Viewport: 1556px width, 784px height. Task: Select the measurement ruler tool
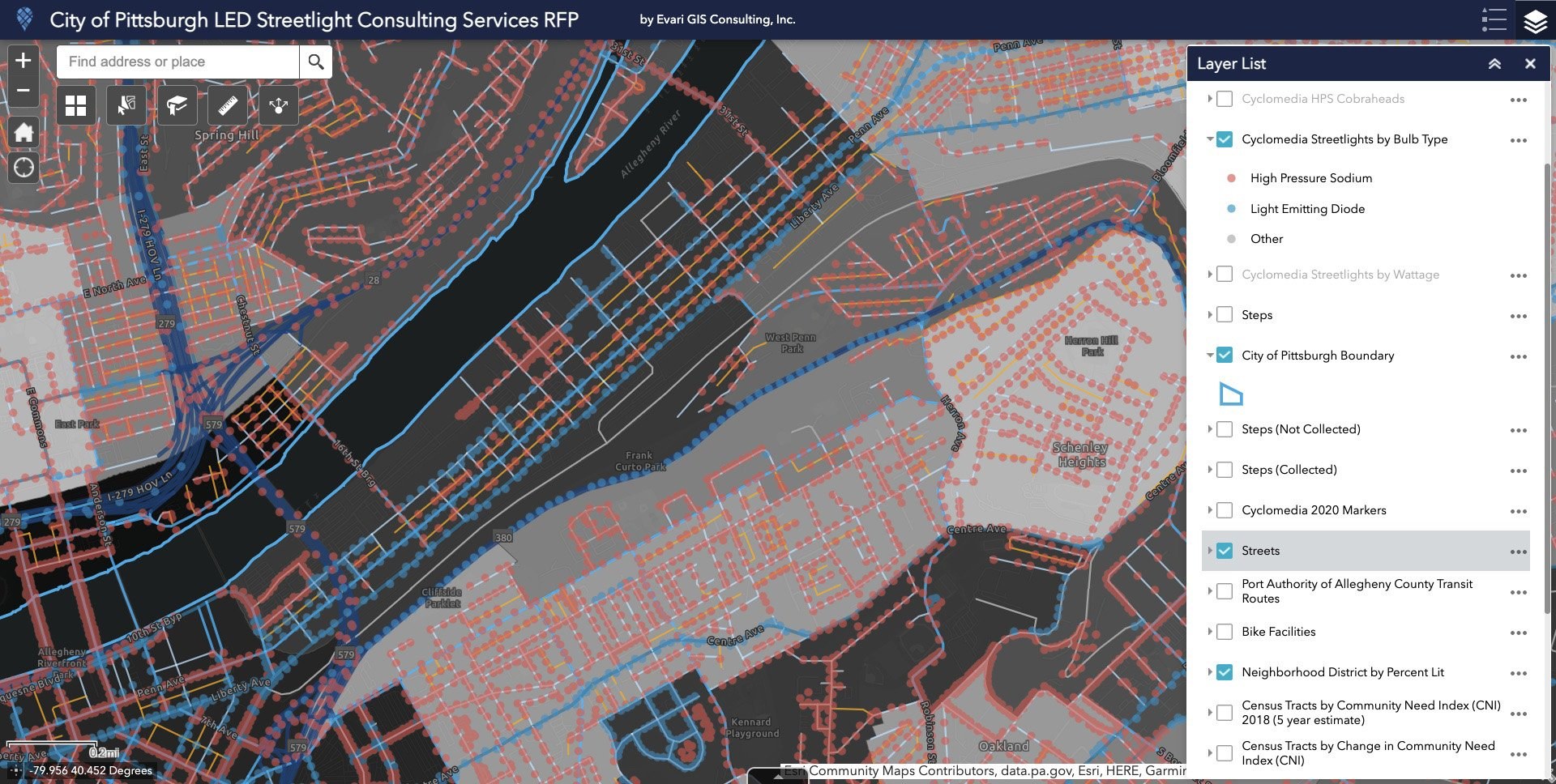pyautogui.click(x=228, y=105)
